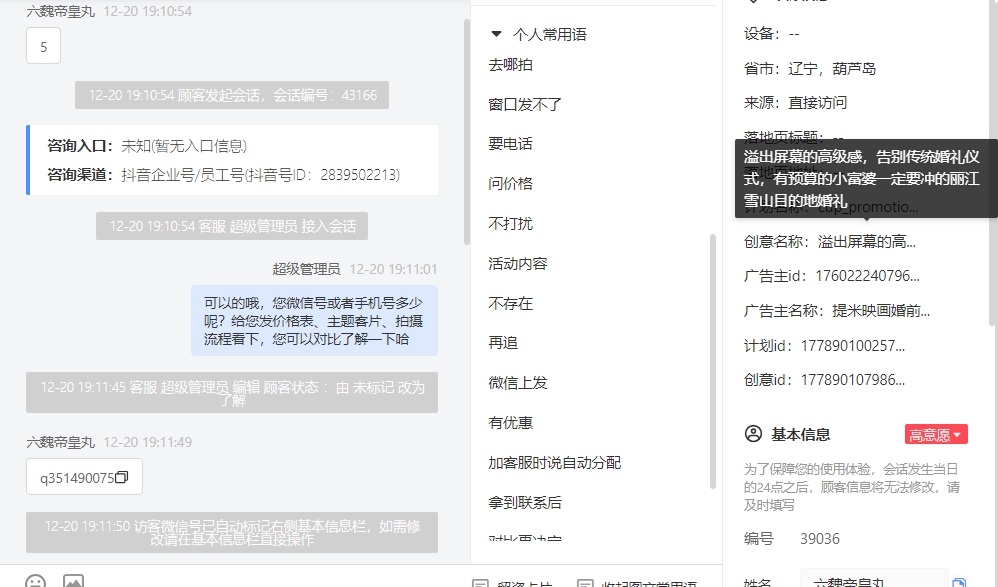Click the quick phrases list scrollbar
Viewport: 998px width, 587px height.
coord(713,362)
